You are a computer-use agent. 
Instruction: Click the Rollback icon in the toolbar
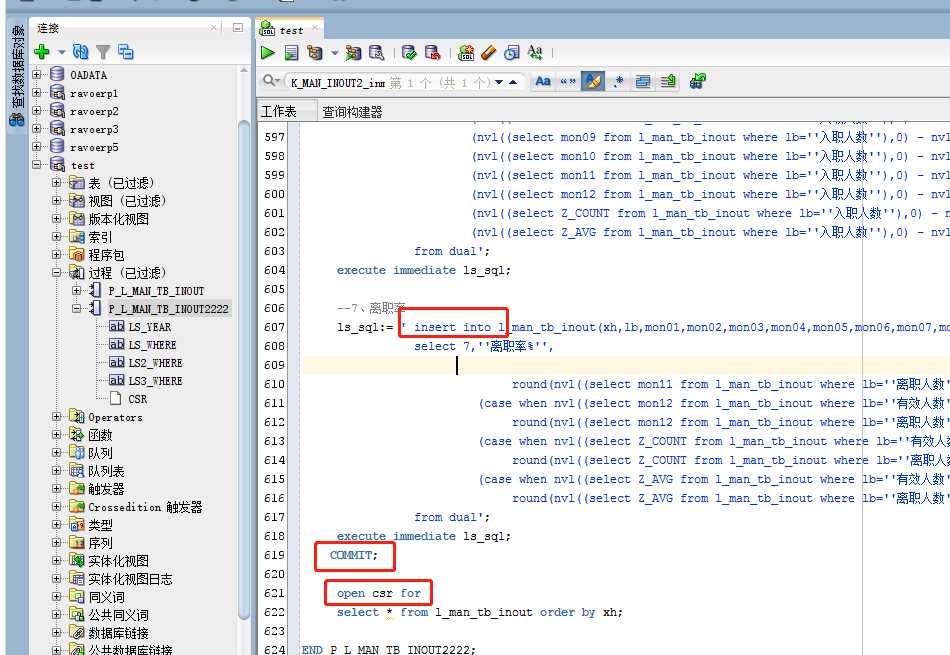tap(433, 53)
